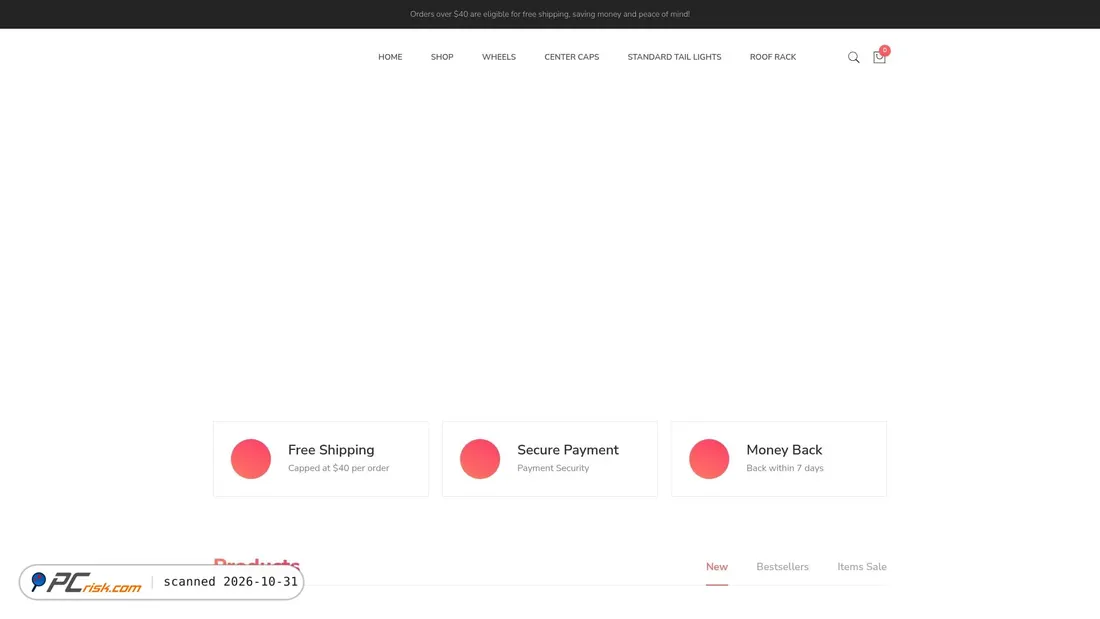Screen dimensions: 1100x619
Task: Click the red Money Back circle icon
Action: pos(709,459)
